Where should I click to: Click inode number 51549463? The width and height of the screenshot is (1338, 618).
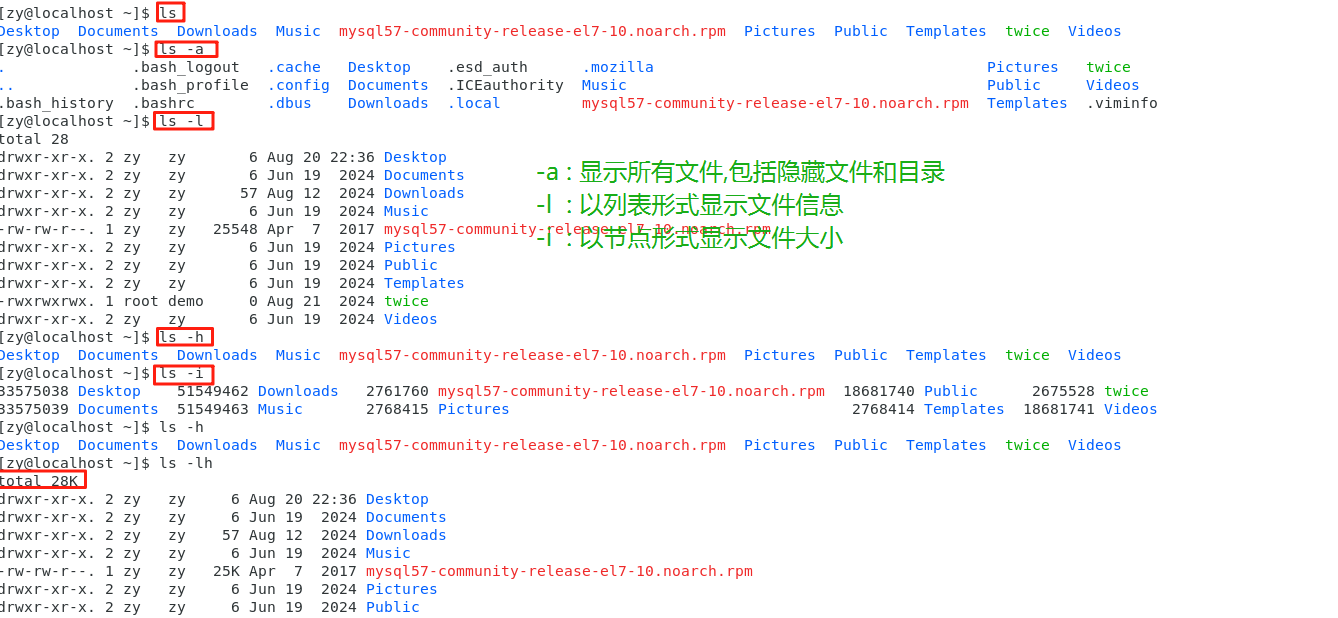point(213,409)
